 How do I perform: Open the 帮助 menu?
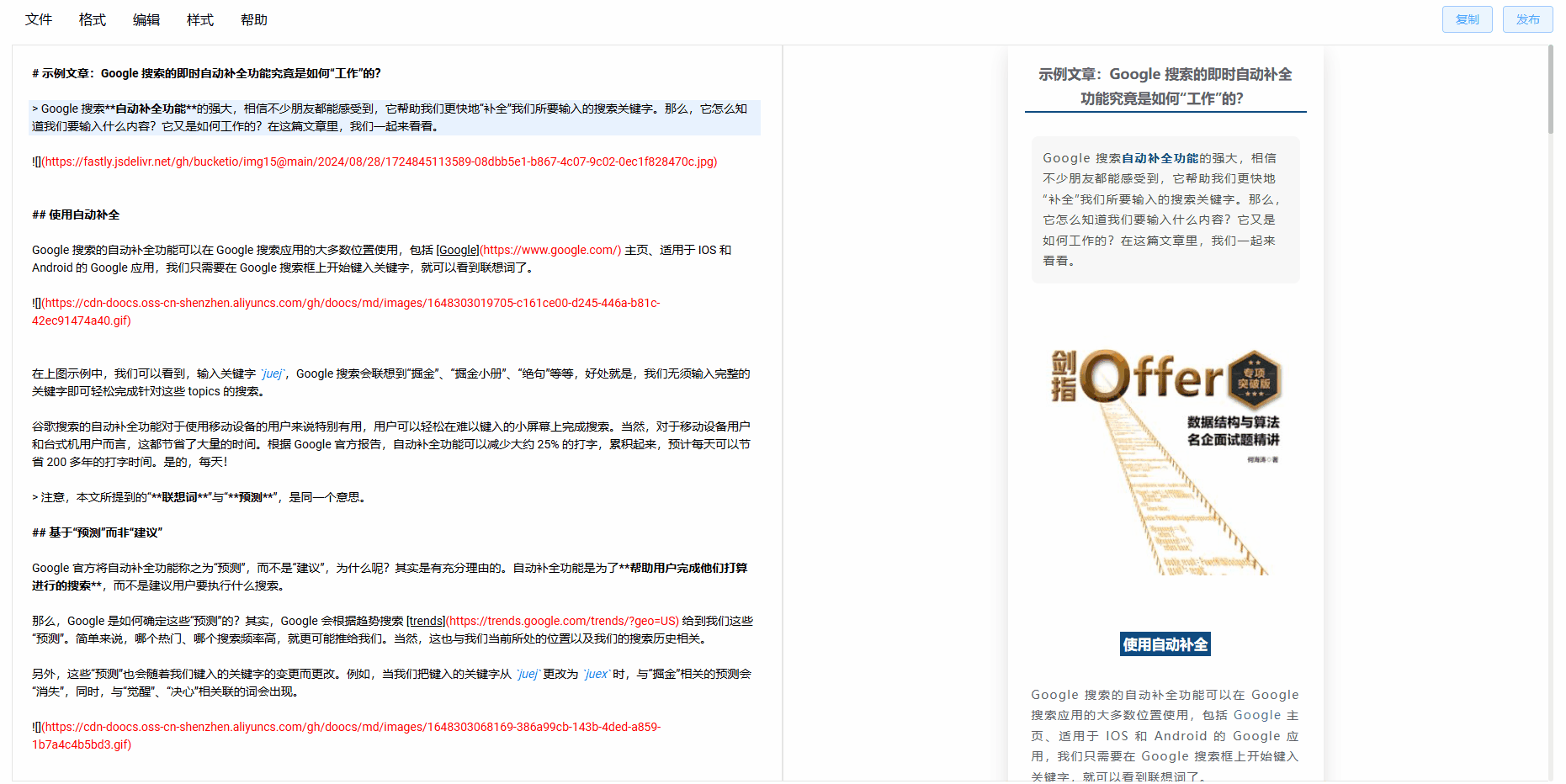click(254, 19)
